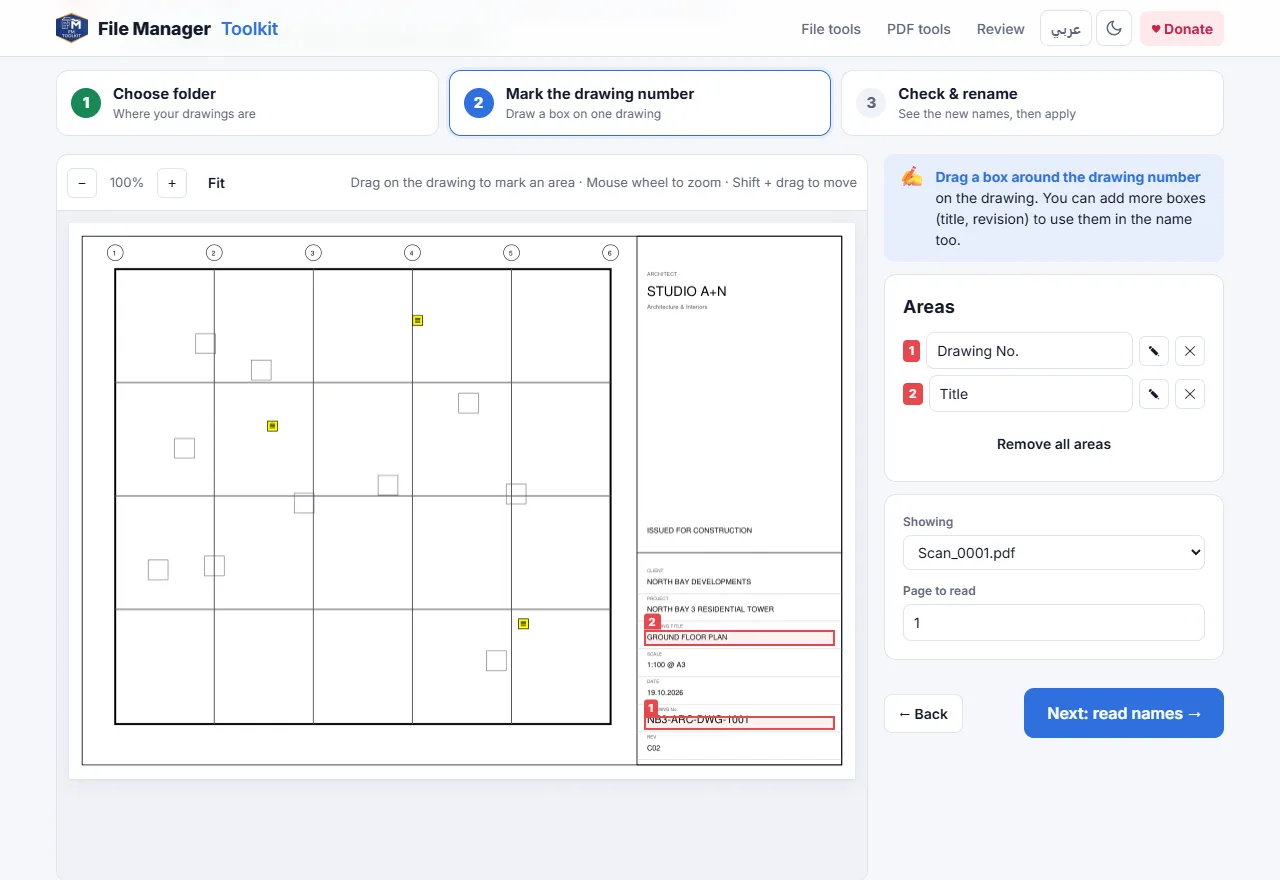Screen dimensions: 1280x880
Task: Open the Showing file dropdown Scan_0001.pdf
Action: (x=1054, y=552)
